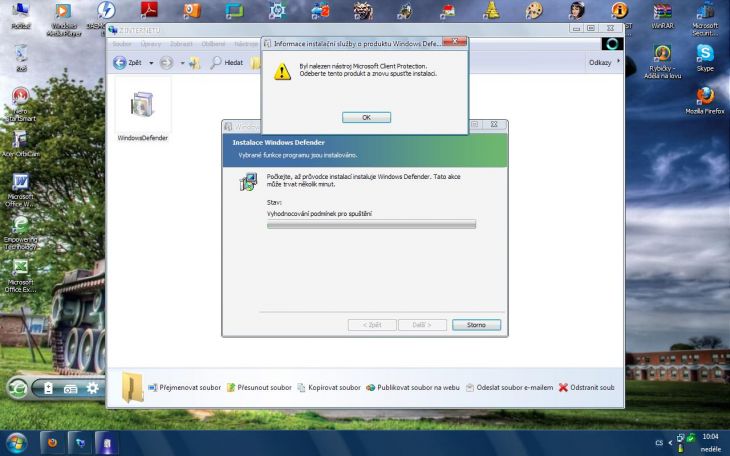This screenshot has height=456, width=730.
Task: Expand the forward history dropdown arrow
Action: click(182, 63)
